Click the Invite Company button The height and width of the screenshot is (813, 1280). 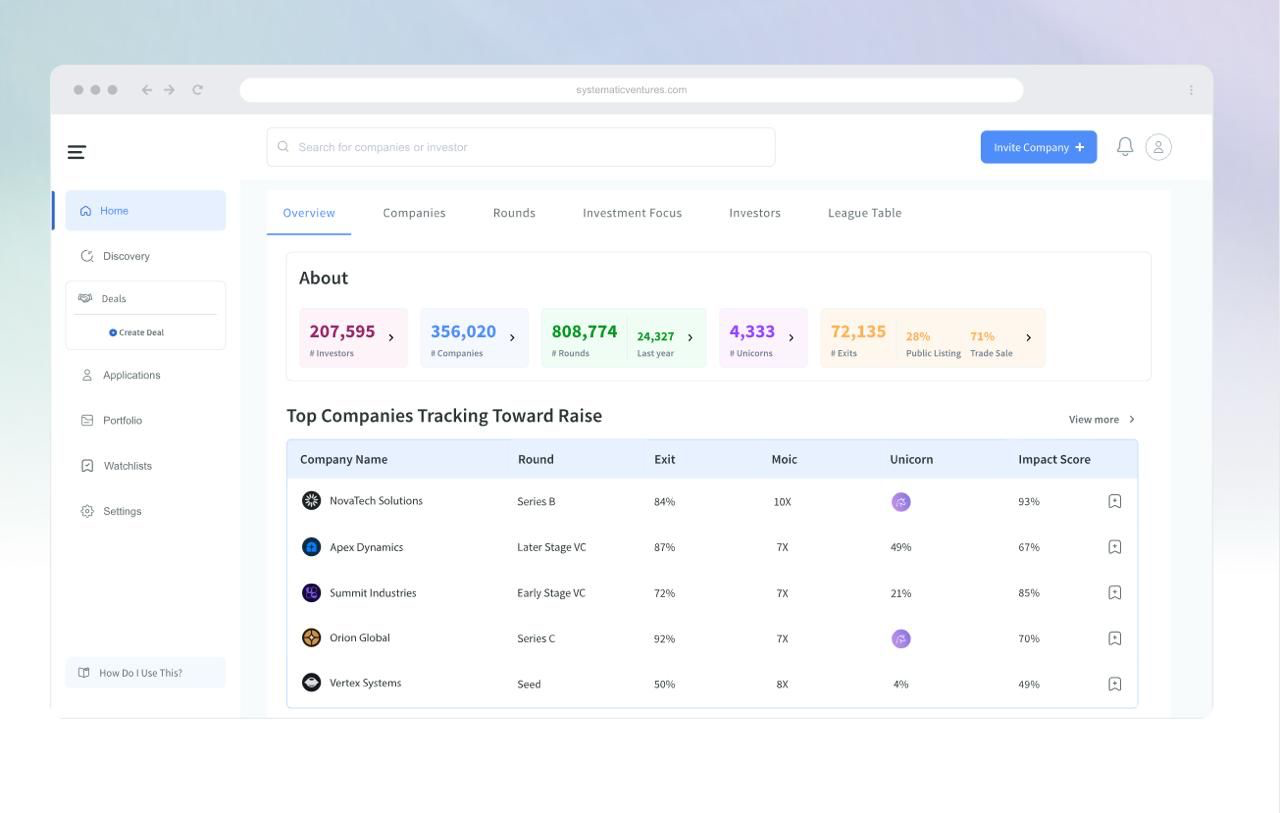[1039, 147]
